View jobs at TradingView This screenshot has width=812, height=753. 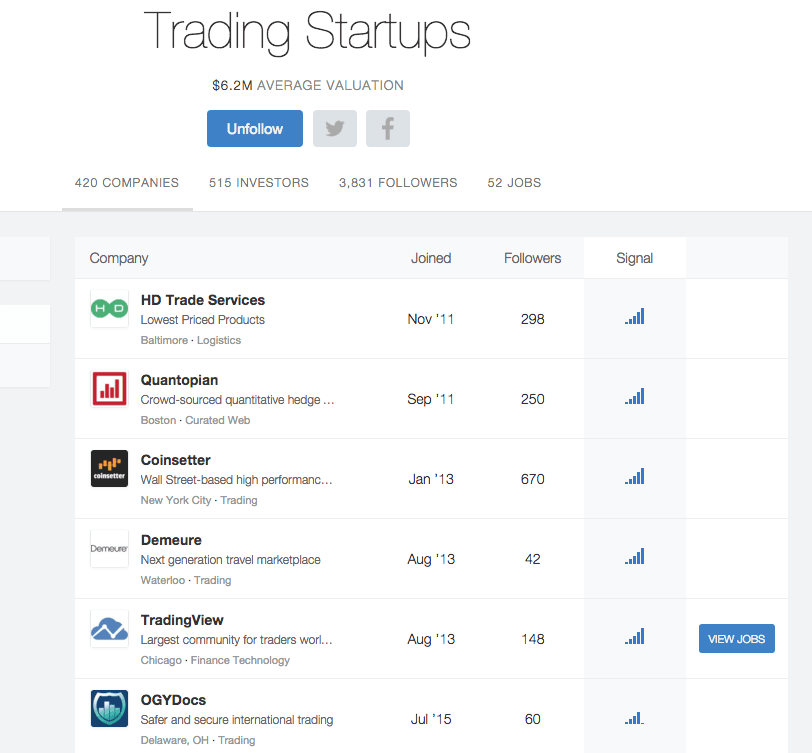(x=736, y=639)
